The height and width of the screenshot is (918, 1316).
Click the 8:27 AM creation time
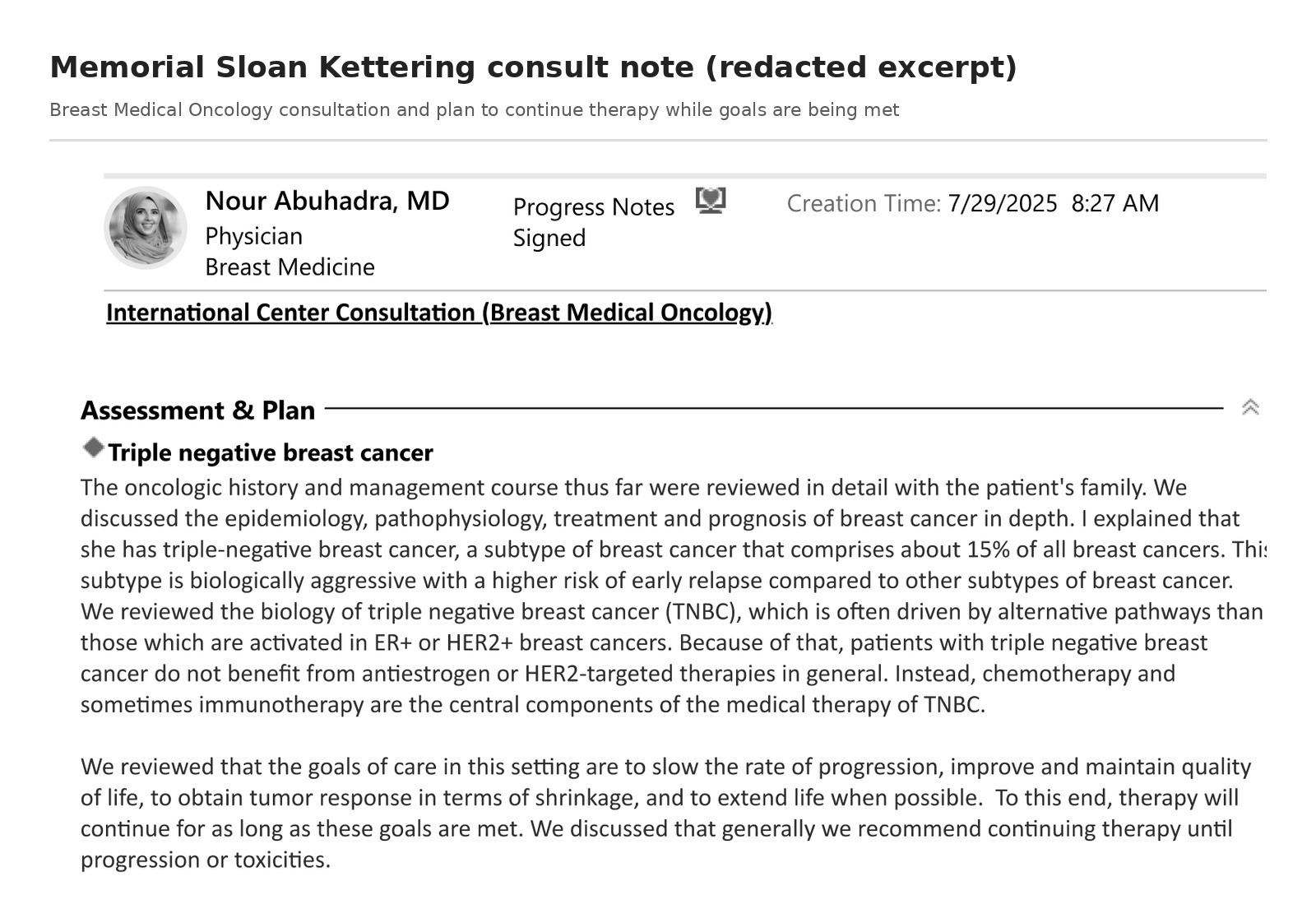point(1114,203)
